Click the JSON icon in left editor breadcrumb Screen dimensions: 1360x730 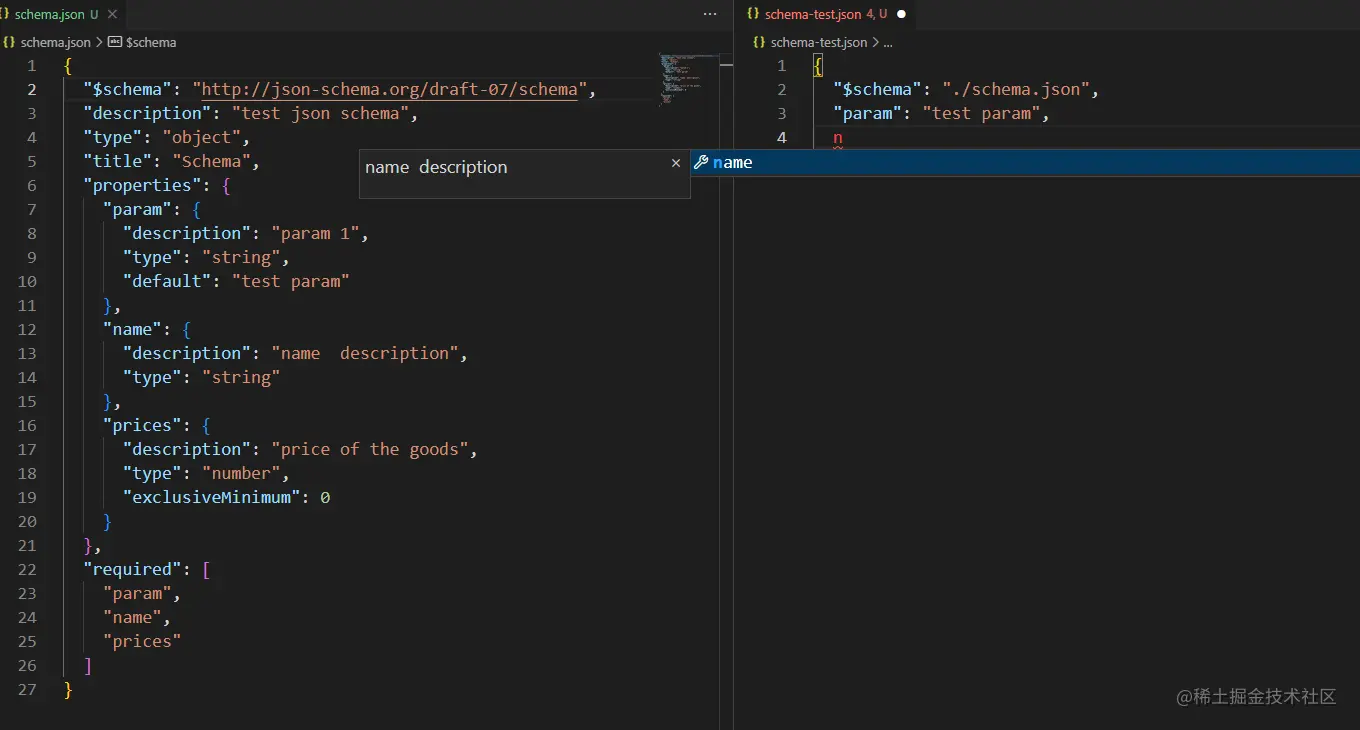(x=8, y=42)
